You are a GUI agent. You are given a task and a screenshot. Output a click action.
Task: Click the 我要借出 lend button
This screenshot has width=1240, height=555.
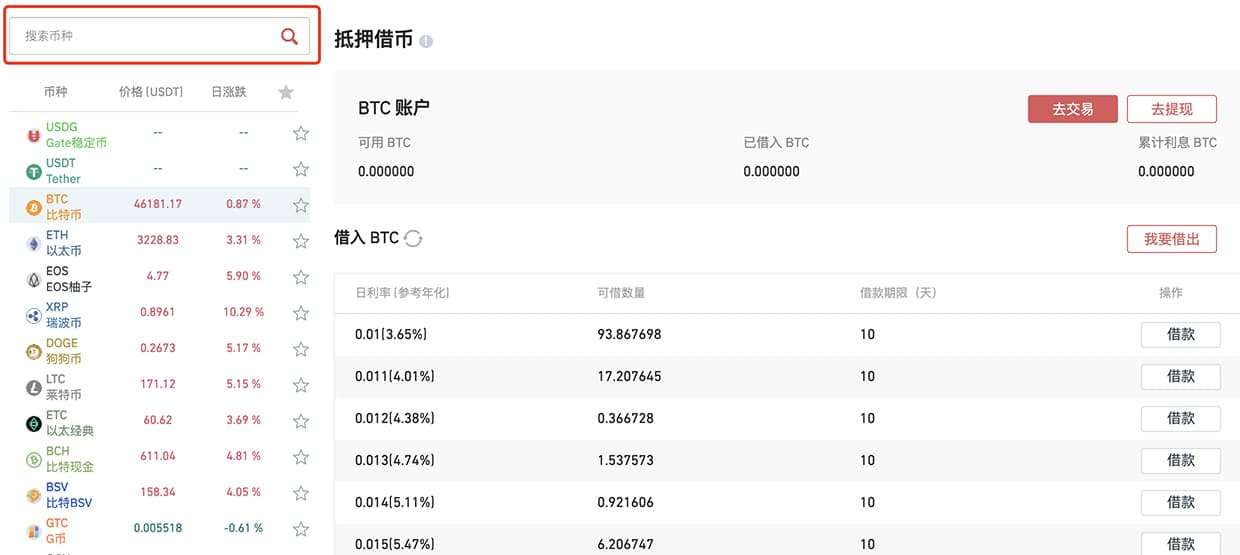click(x=1172, y=239)
